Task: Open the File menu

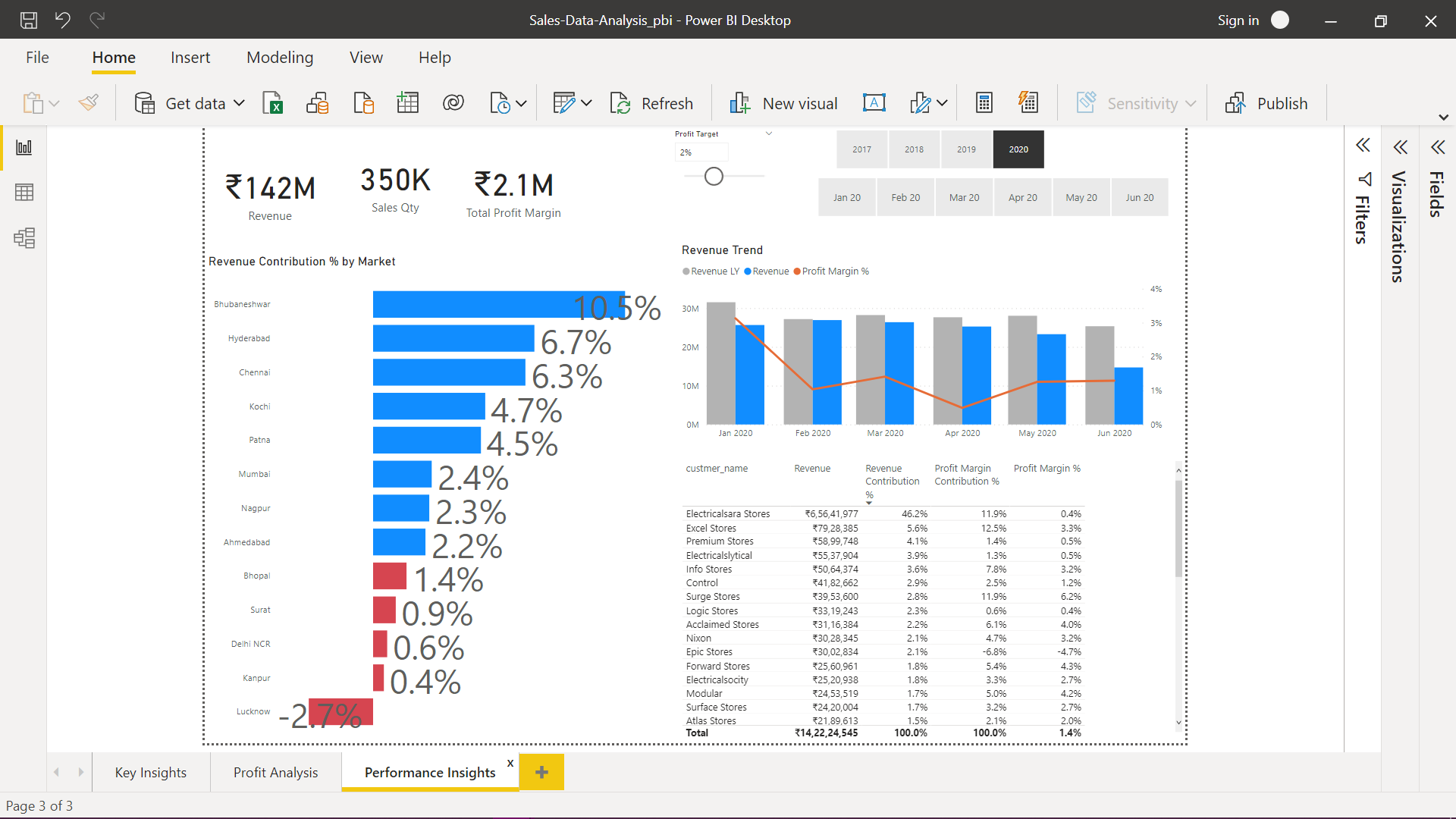Action: tap(37, 58)
